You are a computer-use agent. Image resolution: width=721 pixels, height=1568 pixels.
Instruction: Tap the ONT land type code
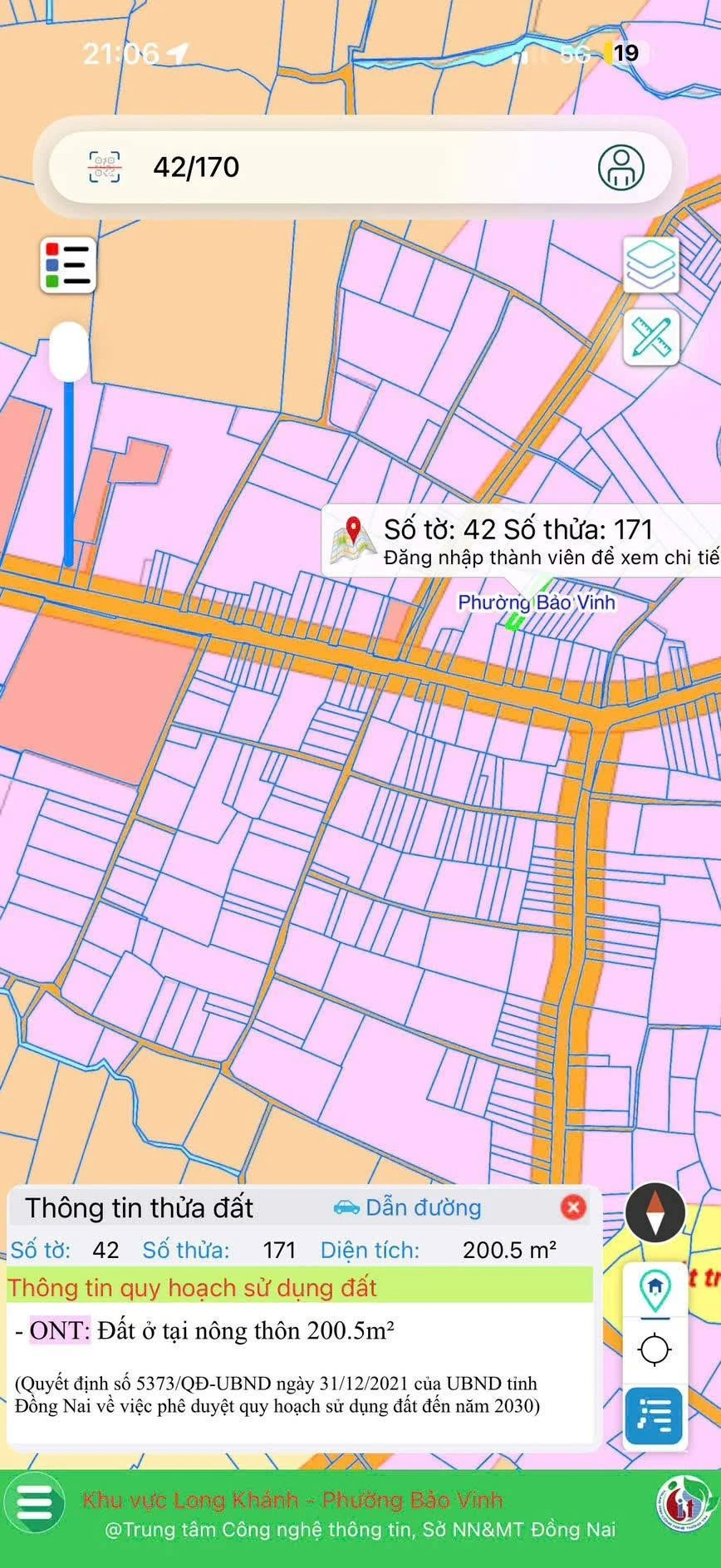click(x=58, y=1331)
